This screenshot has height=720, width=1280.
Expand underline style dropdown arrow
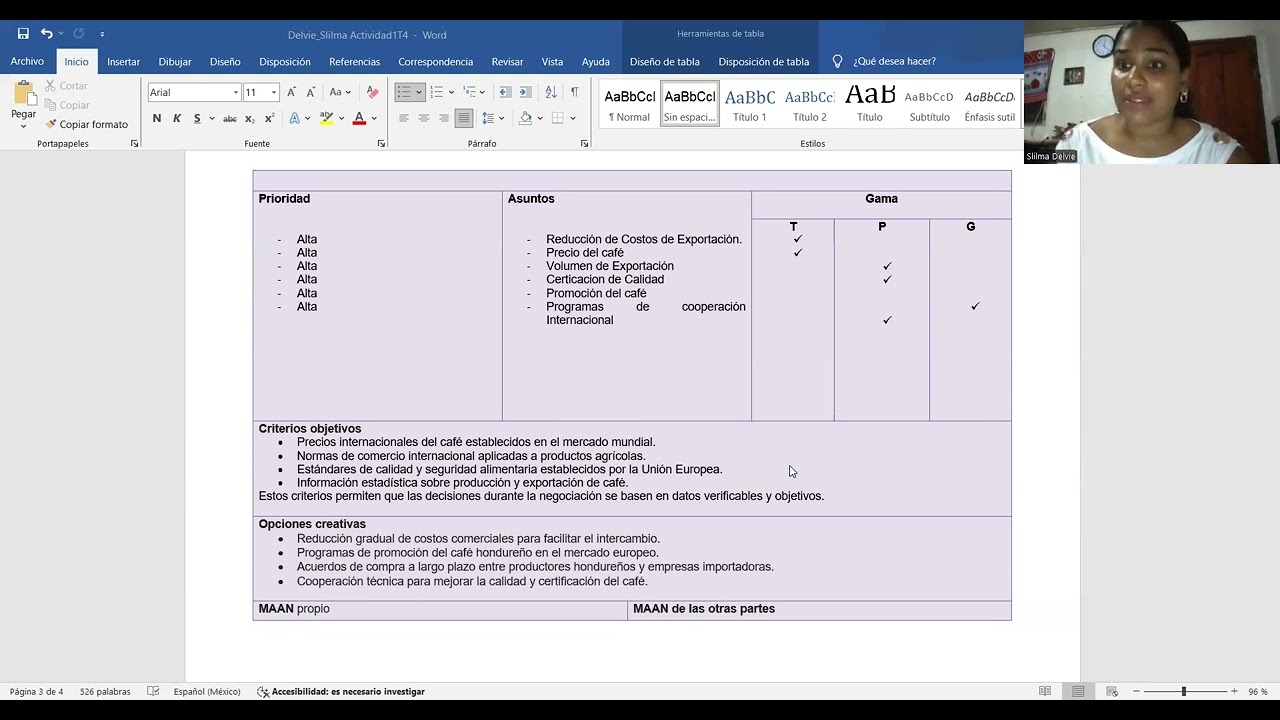point(211,118)
